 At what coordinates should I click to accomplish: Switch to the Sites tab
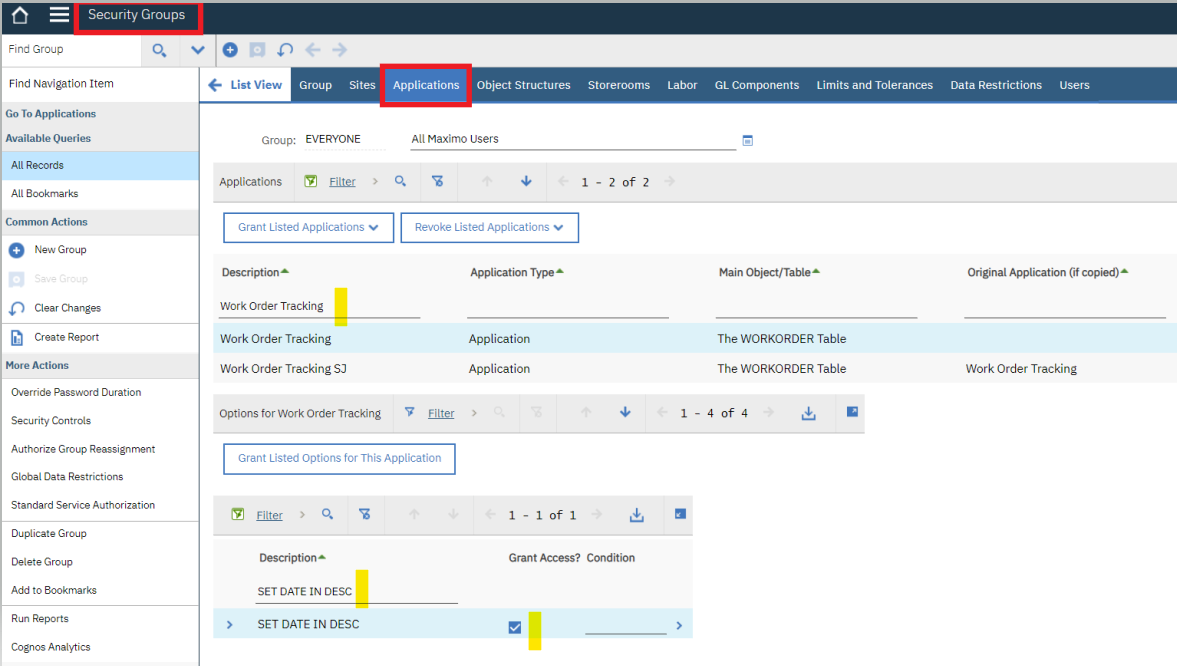click(362, 85)
